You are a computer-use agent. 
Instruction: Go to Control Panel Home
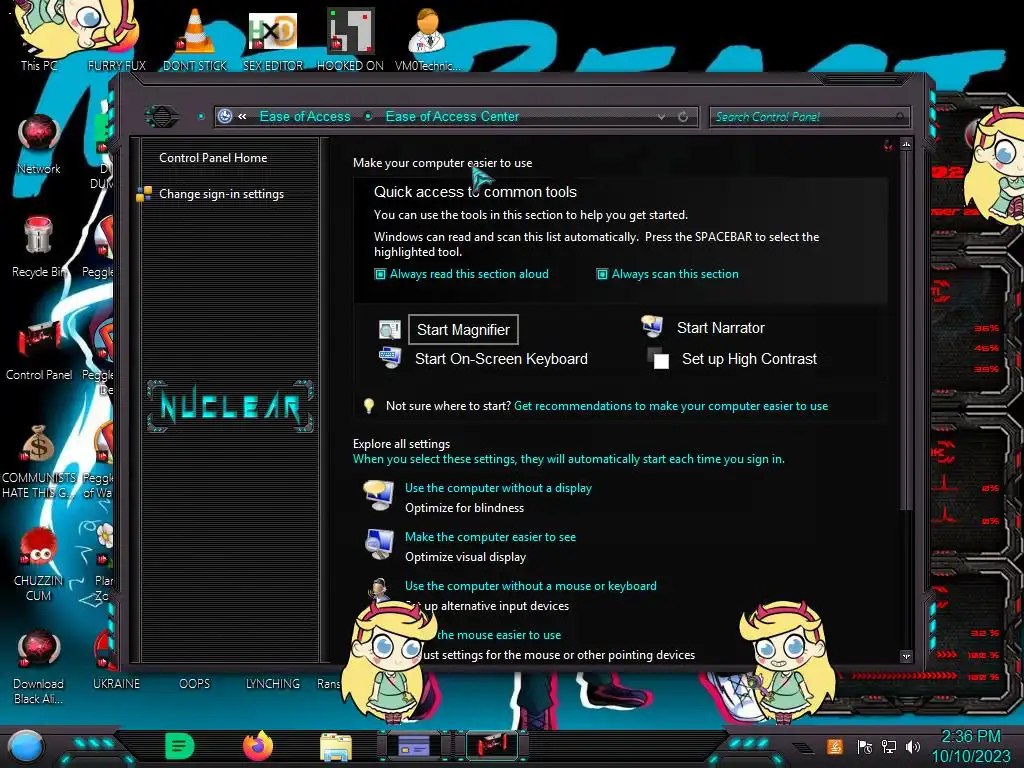[x=213, y=157]
